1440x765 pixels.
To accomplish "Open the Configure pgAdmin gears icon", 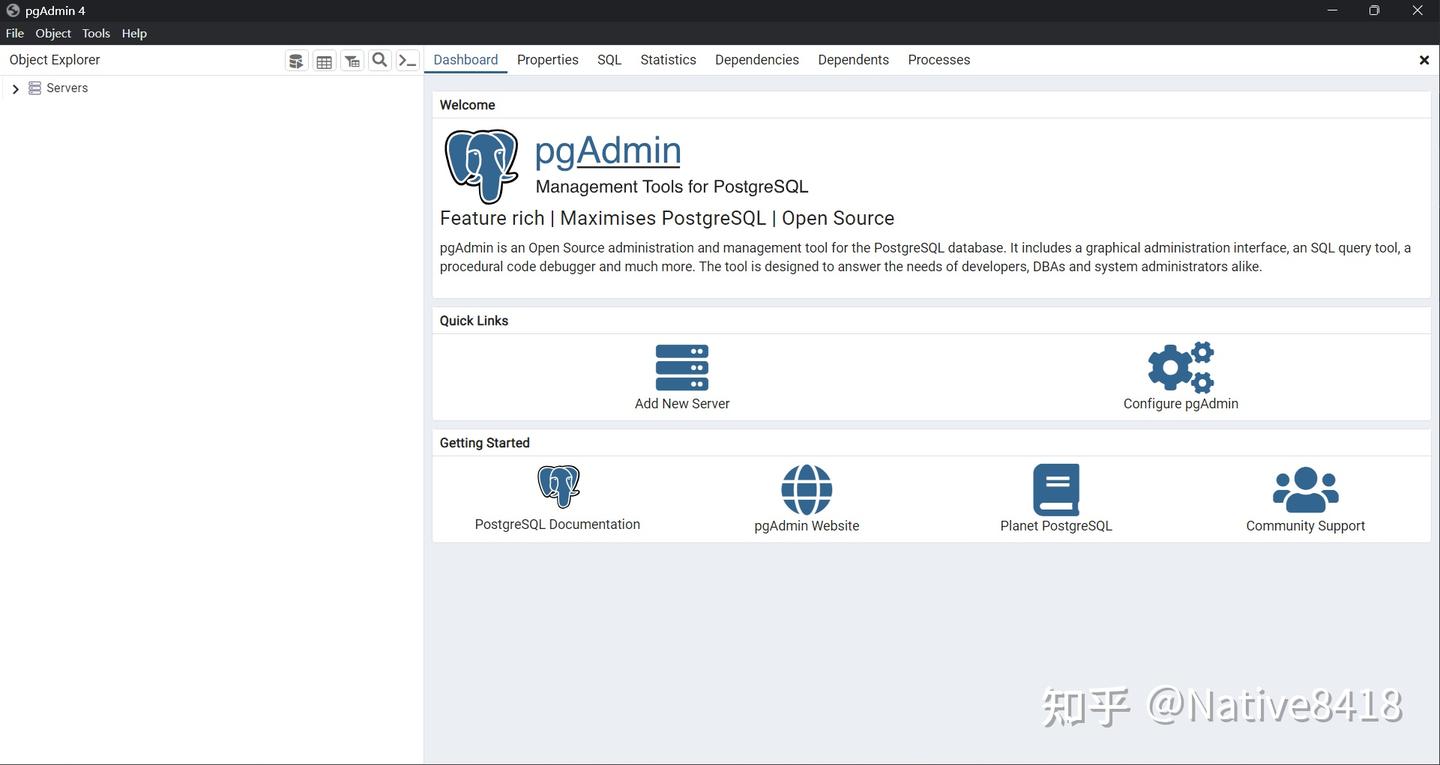I will coord(1180,367).
